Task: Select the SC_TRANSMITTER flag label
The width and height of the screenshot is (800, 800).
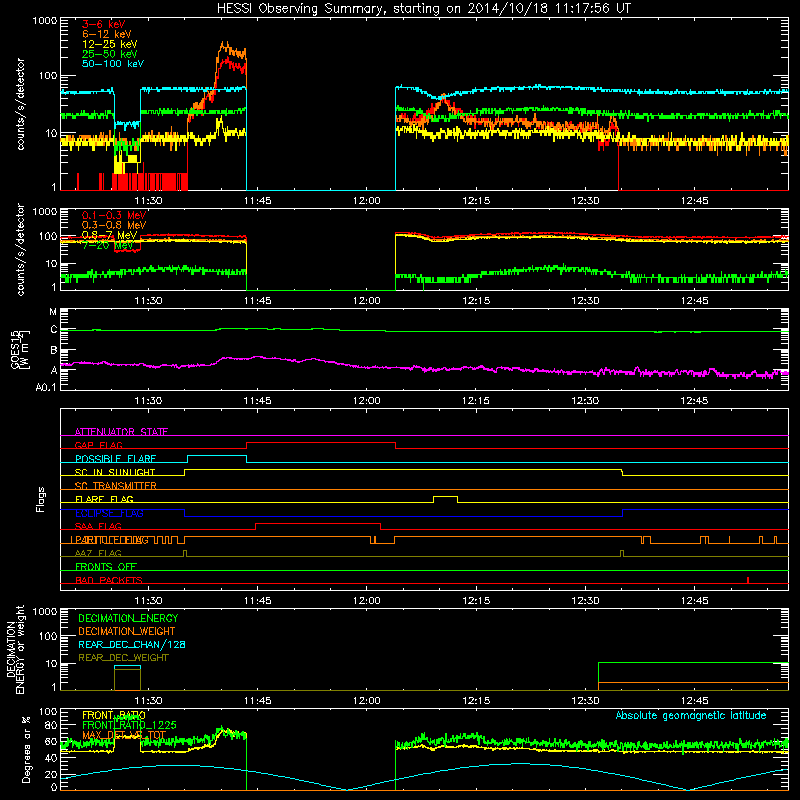Action: point(116,486)
